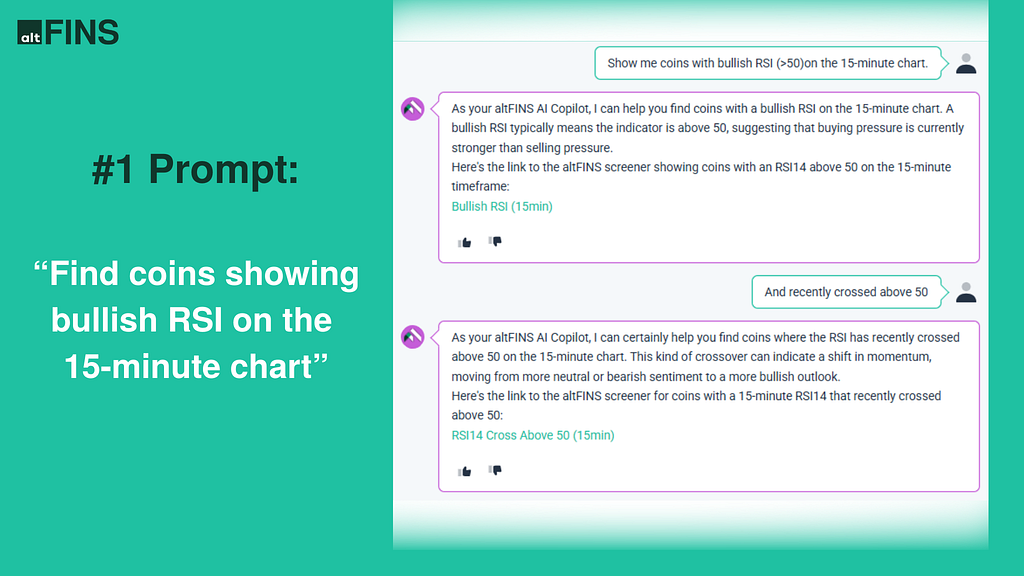
Task: Open the 'Bullish RSI (15min)' screener link
Action: 502,206
